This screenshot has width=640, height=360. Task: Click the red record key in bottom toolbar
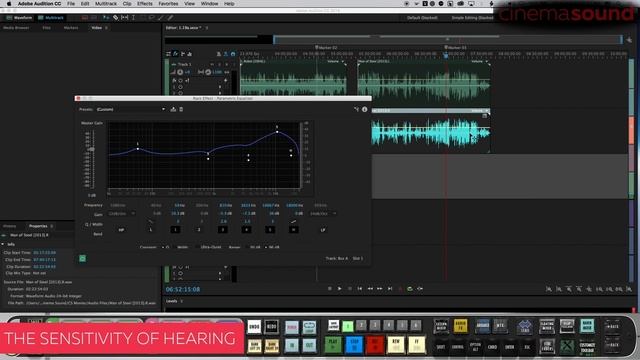[x=375, y=345]
